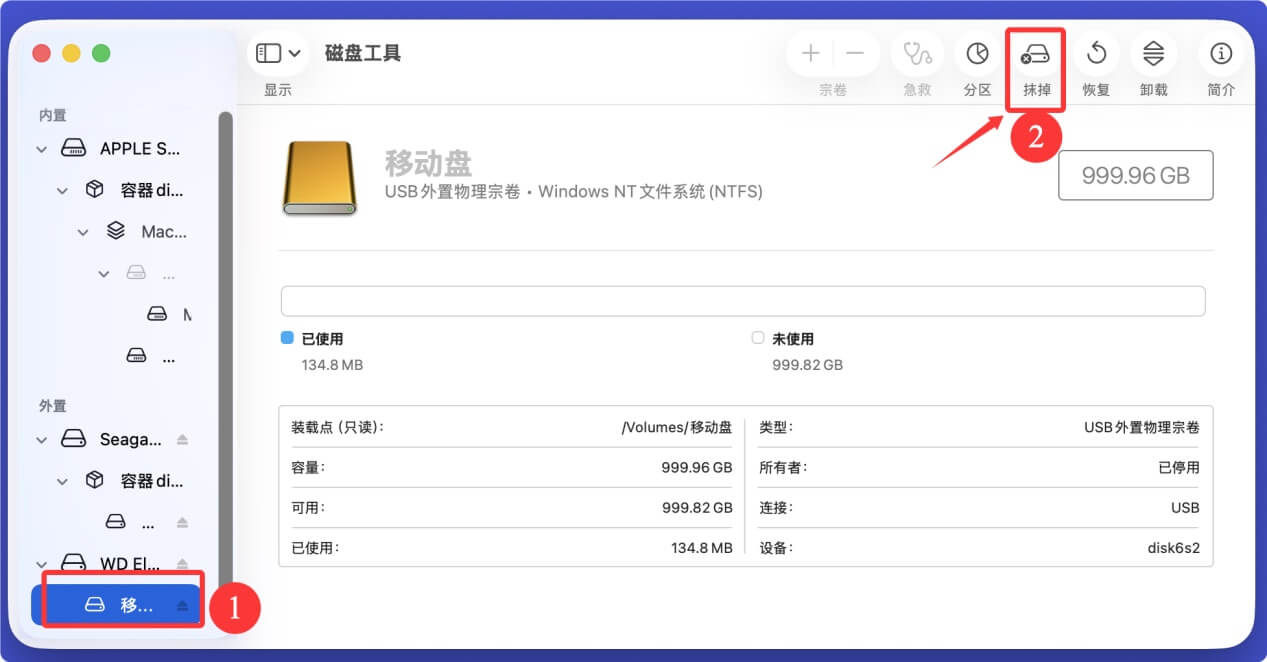Click the 卸载 (Unmount) toolbar icon

tap(1154, 54)
